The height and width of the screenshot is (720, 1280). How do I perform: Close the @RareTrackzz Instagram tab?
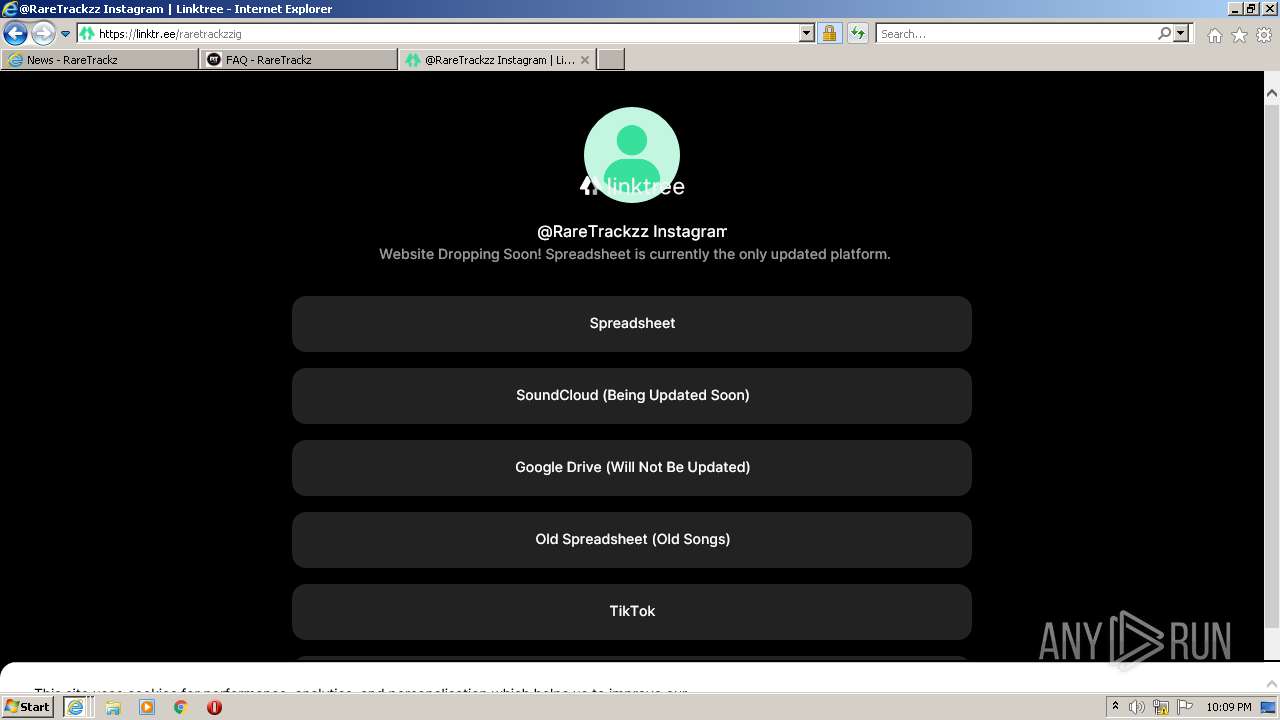[585, 60]
